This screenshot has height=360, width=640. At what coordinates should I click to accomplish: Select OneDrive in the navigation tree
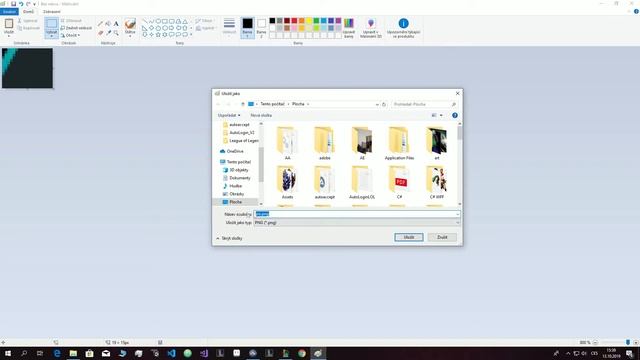(235, 151)
